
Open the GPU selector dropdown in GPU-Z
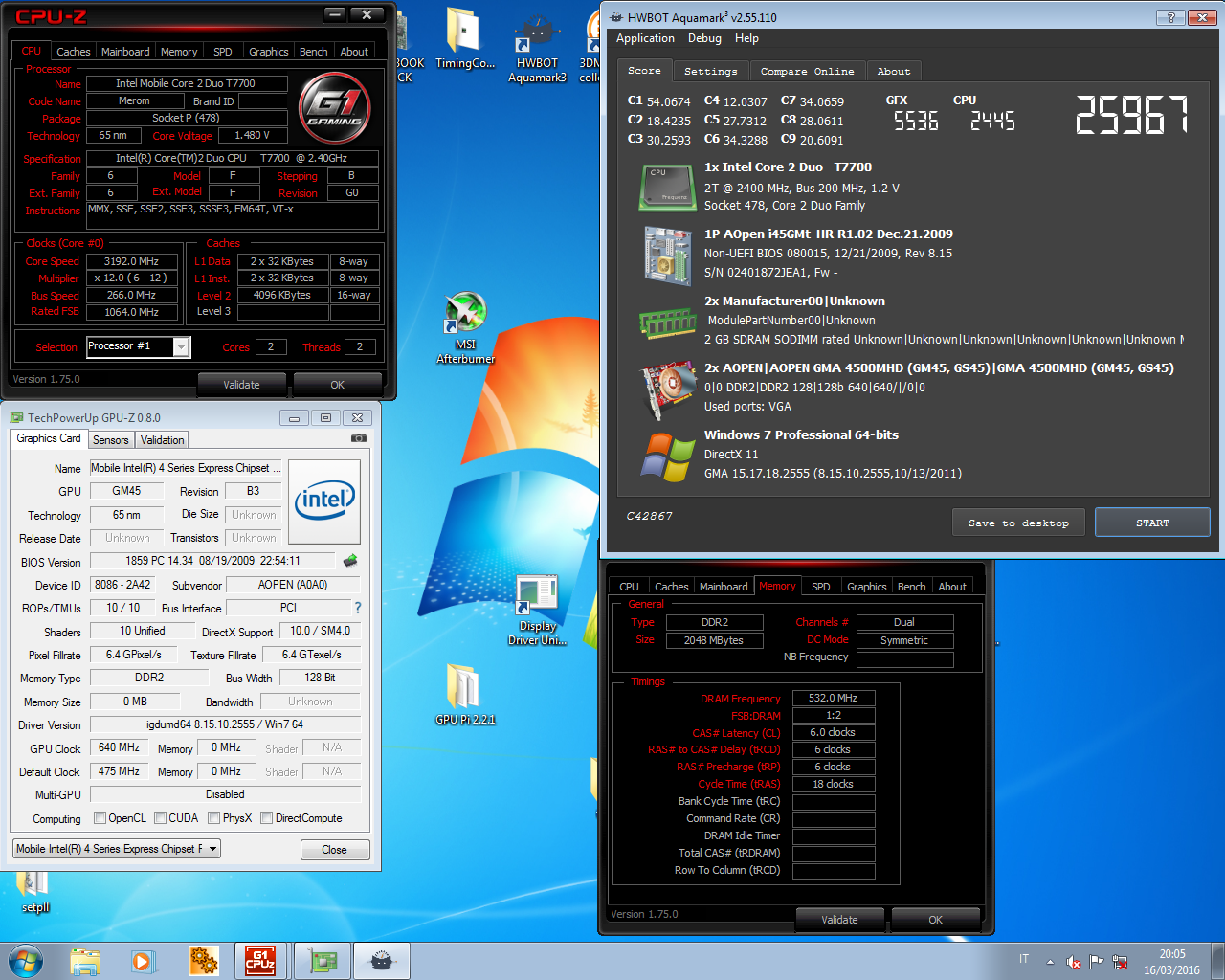(x=117, y=849)
